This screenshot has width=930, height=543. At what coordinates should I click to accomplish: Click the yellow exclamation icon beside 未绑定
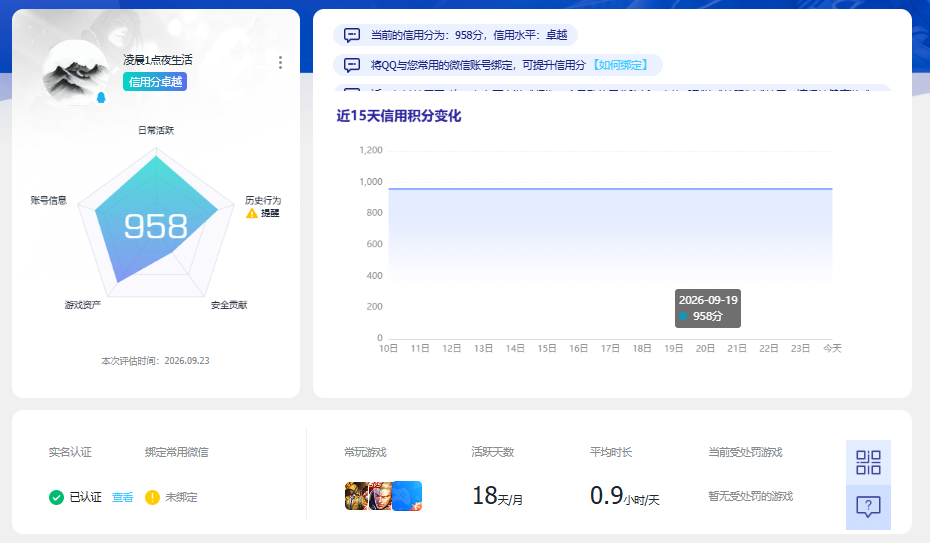coord(152,497)
